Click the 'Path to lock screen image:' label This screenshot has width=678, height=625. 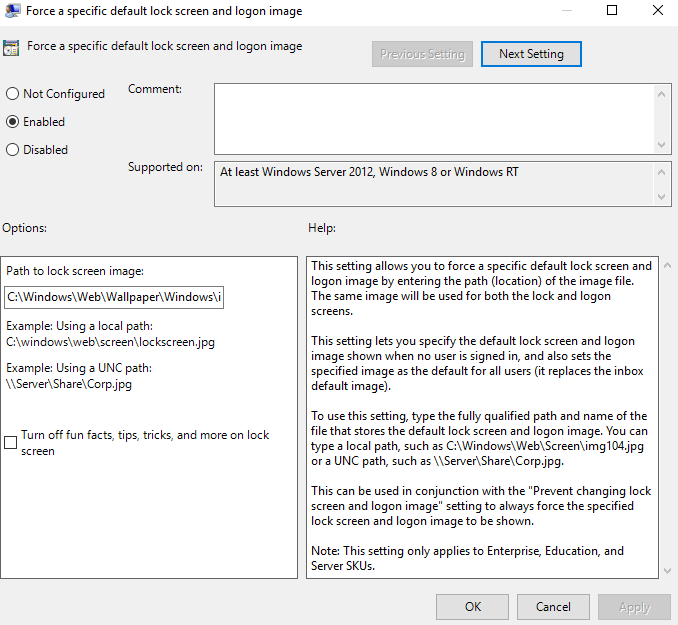[x=75, y=271]
